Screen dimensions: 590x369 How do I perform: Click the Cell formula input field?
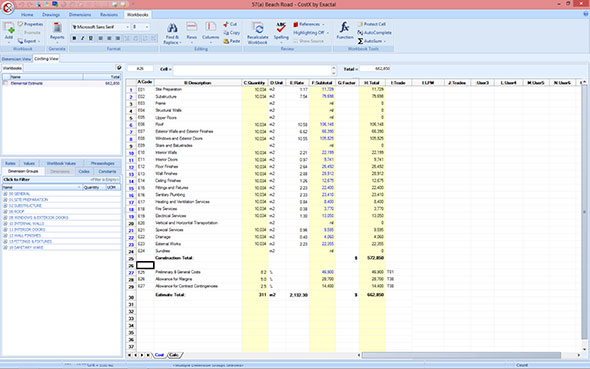pyautogui.click(x=253, y=70)
